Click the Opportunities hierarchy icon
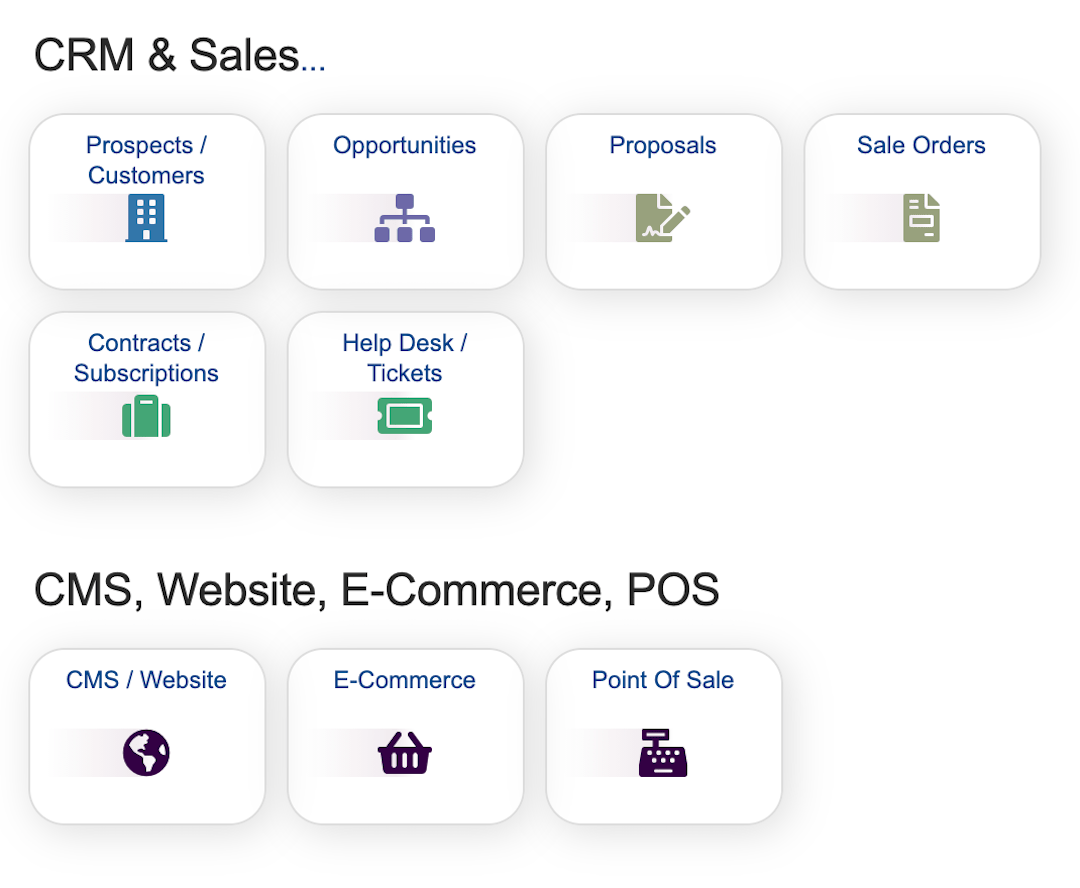 [x=405, y=218]
